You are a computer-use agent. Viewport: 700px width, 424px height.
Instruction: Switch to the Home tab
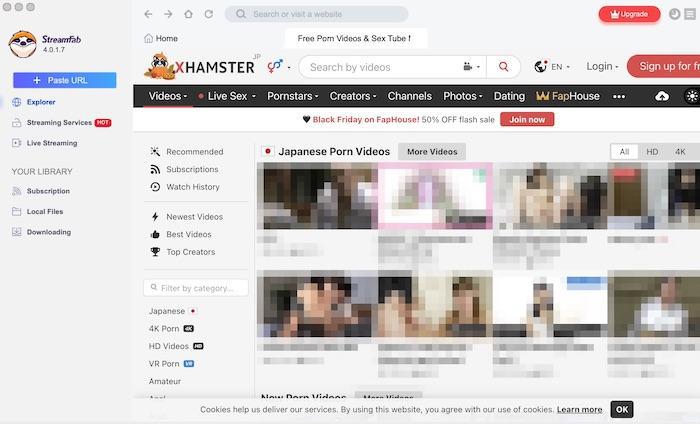tap(161, 38)
